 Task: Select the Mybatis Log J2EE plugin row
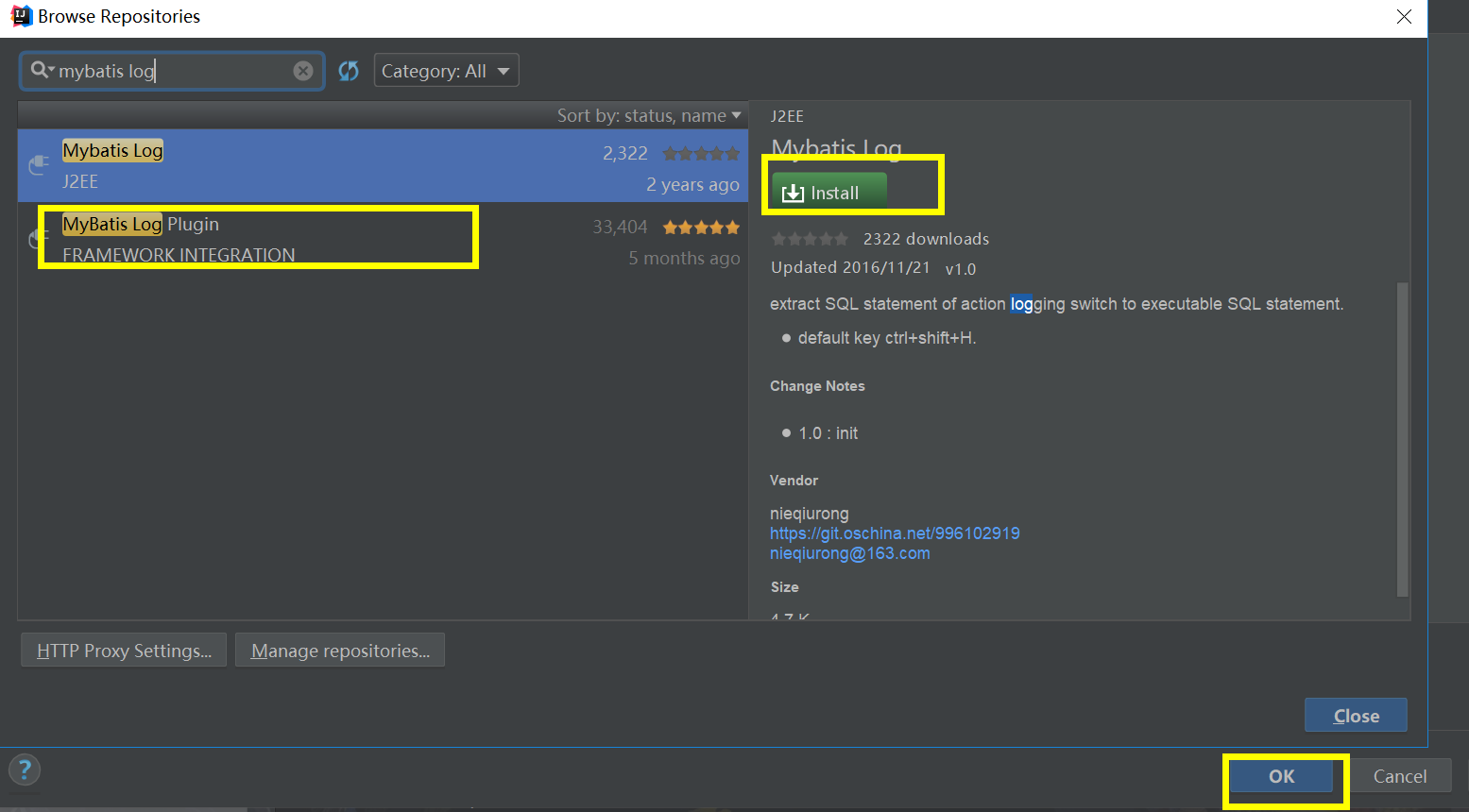click(383, 165)
